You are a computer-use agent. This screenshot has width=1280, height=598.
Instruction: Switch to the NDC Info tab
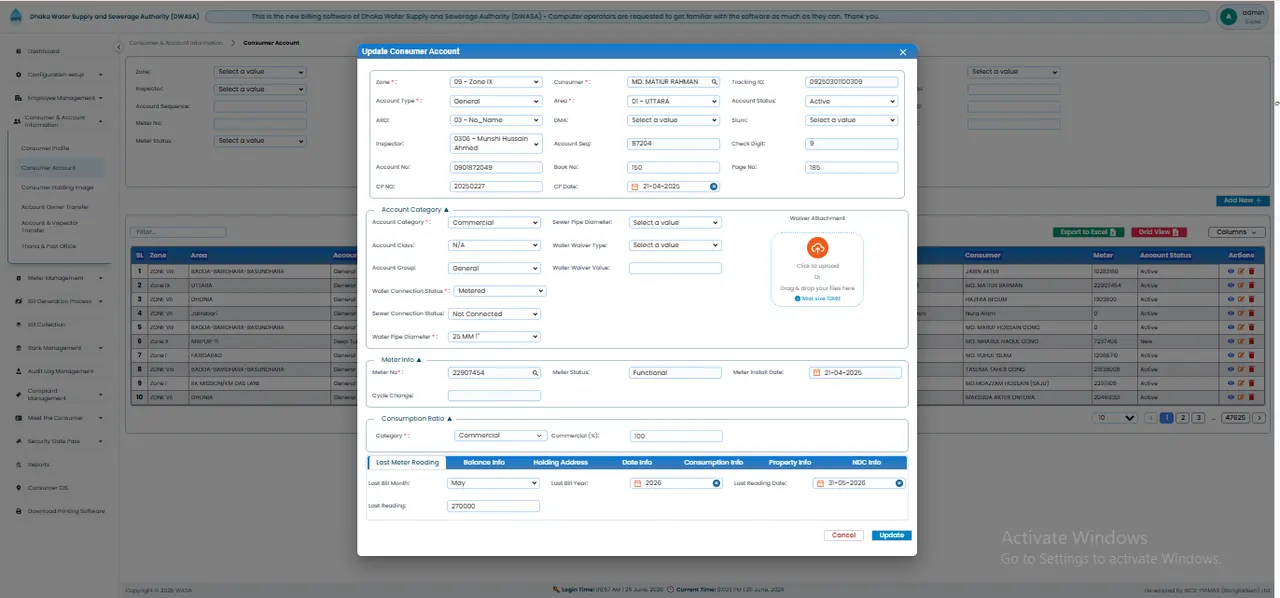(x=866, y=463)
